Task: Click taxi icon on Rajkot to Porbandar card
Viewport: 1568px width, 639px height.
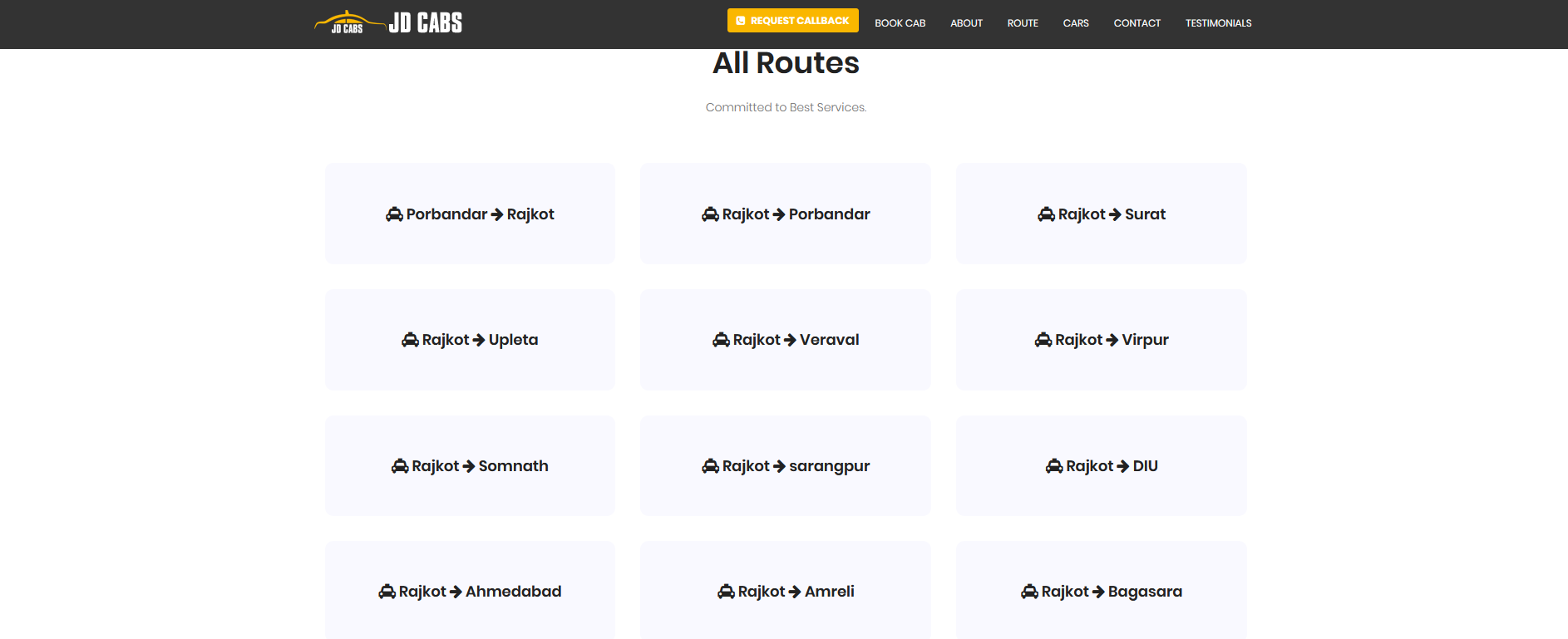Action: [710, 214]
